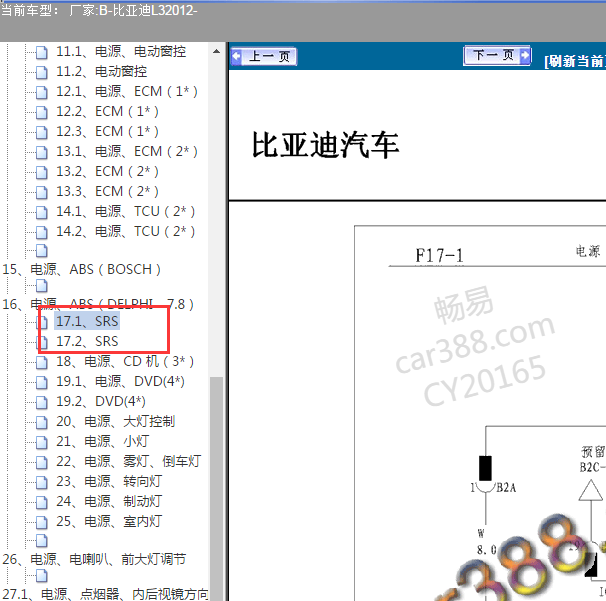Go to next page with 下一页 button
Screen dimensions: 606x601
point(497,56)
